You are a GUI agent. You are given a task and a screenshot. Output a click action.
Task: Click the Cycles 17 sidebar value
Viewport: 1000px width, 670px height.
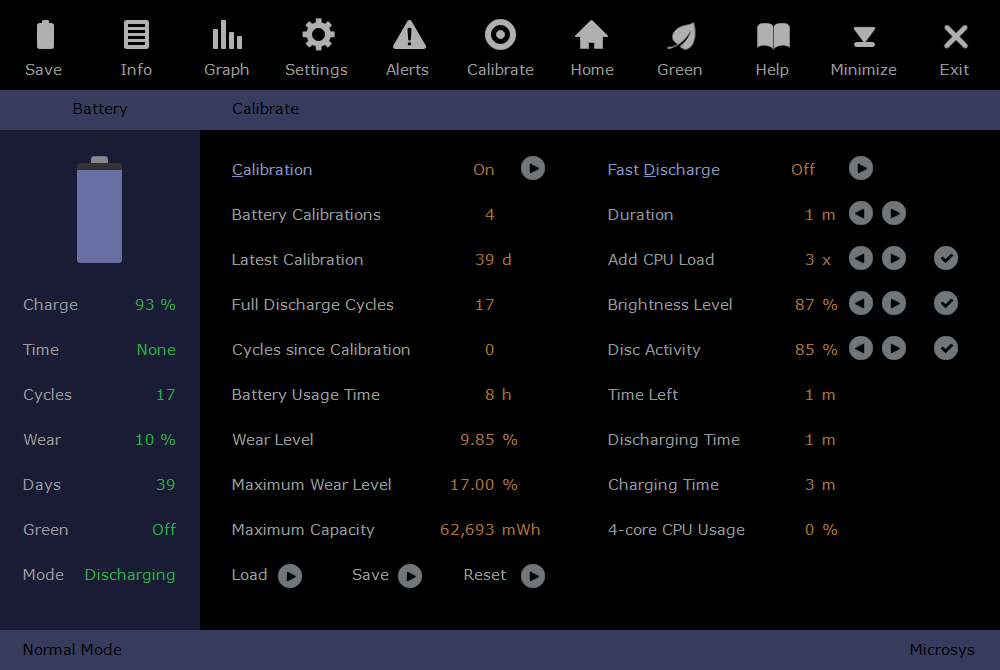pos(165,395)
